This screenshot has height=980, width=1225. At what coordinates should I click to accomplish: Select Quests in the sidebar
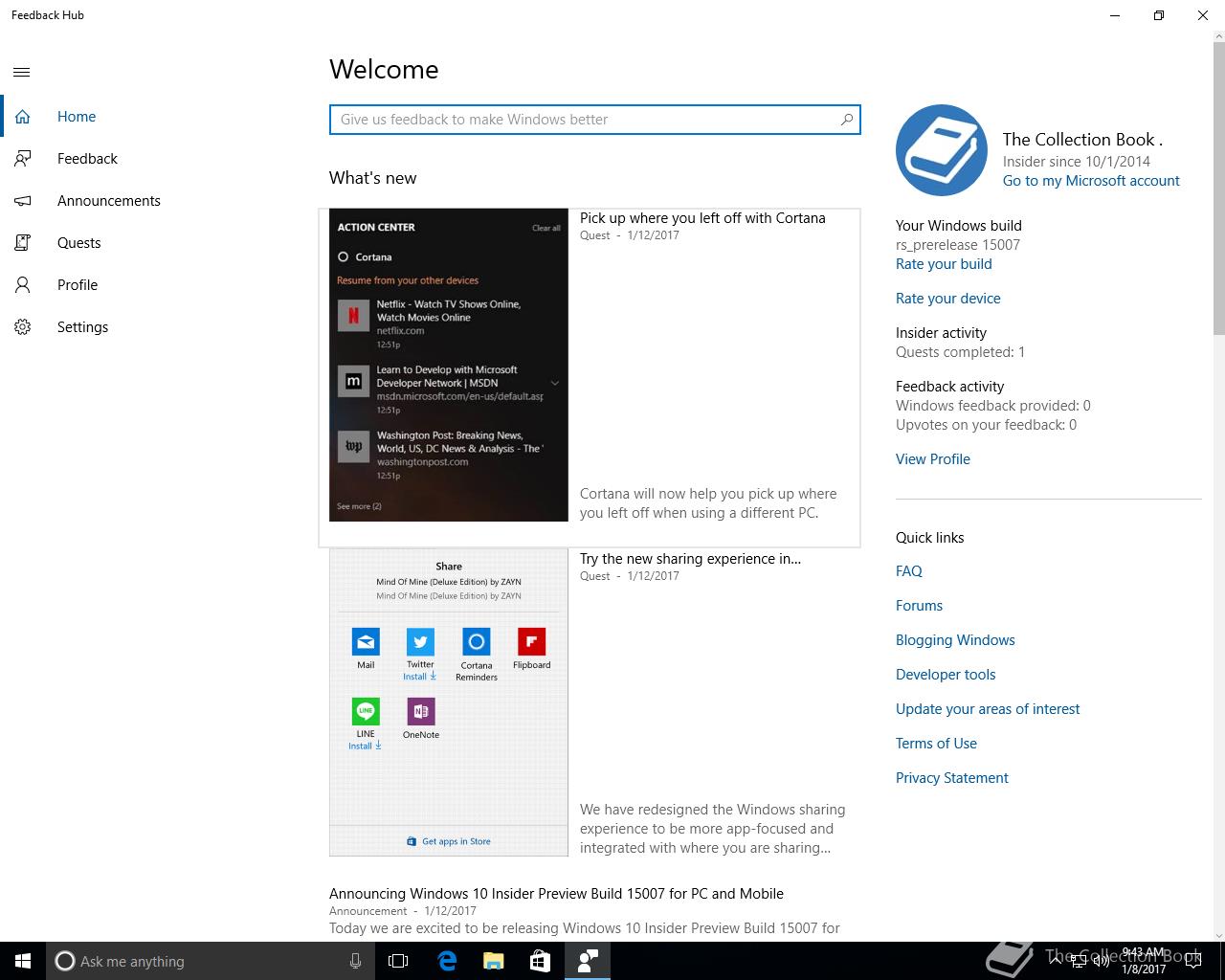(78, 243)
